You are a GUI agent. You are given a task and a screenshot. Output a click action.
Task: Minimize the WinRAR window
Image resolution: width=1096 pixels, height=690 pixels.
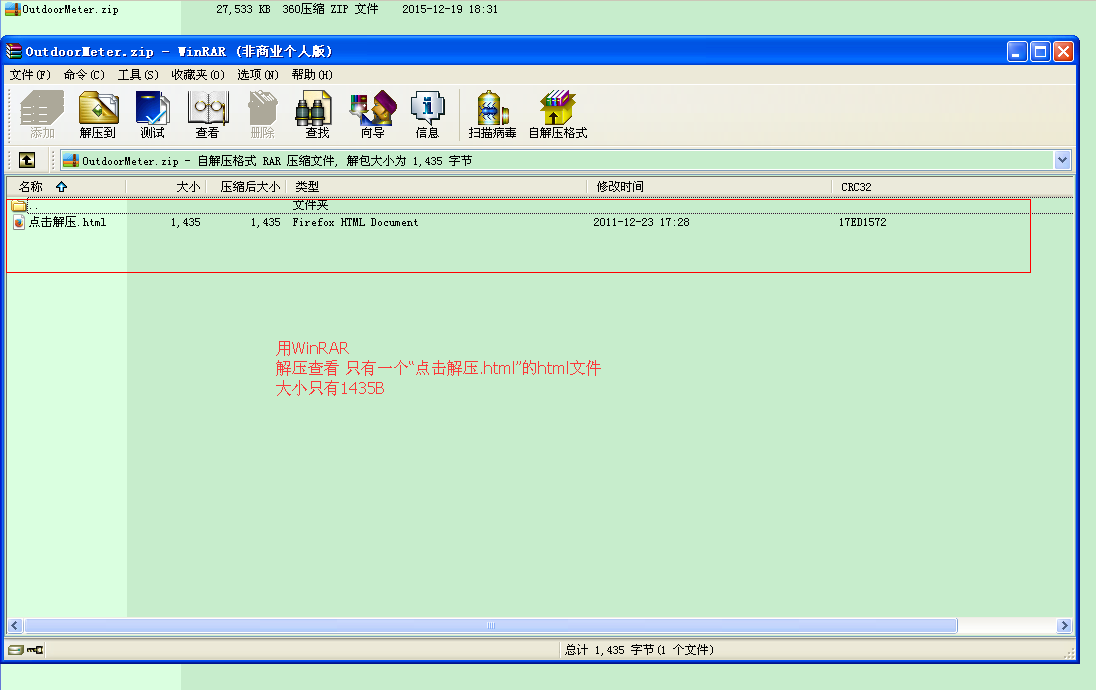pyautogui.click(x=1017, y=52)
